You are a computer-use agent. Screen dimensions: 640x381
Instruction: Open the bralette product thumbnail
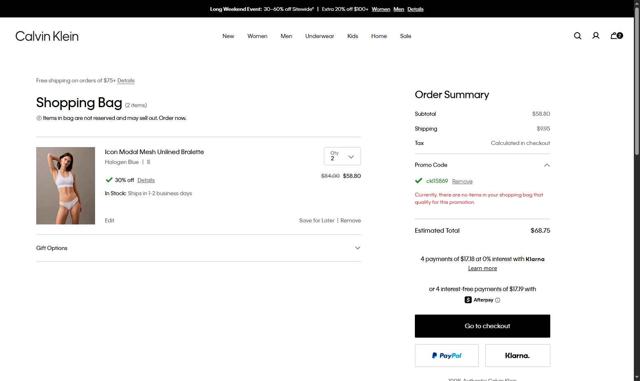tap(65, 185)
